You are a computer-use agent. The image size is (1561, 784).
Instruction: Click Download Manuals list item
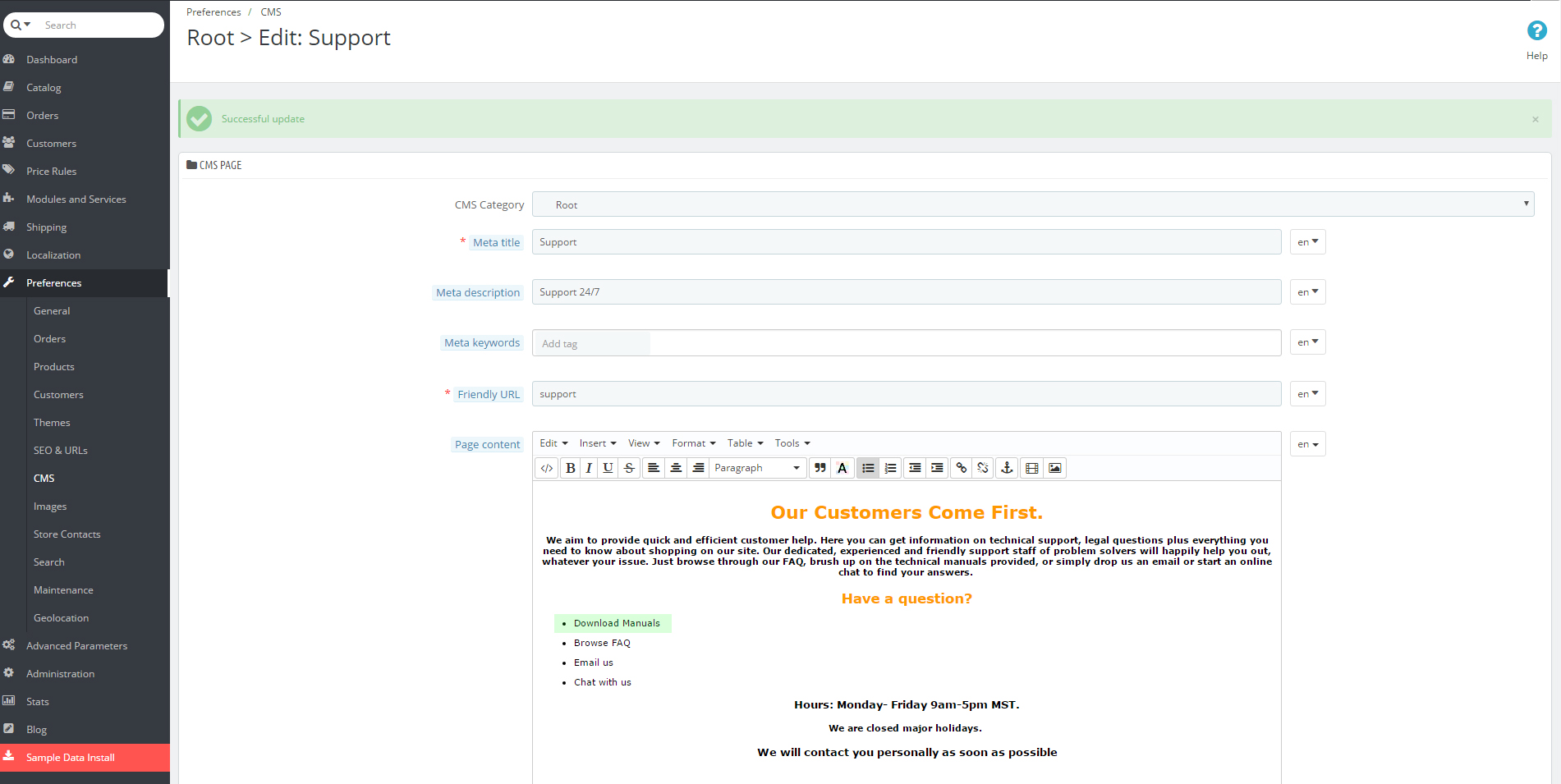point(617,623)
